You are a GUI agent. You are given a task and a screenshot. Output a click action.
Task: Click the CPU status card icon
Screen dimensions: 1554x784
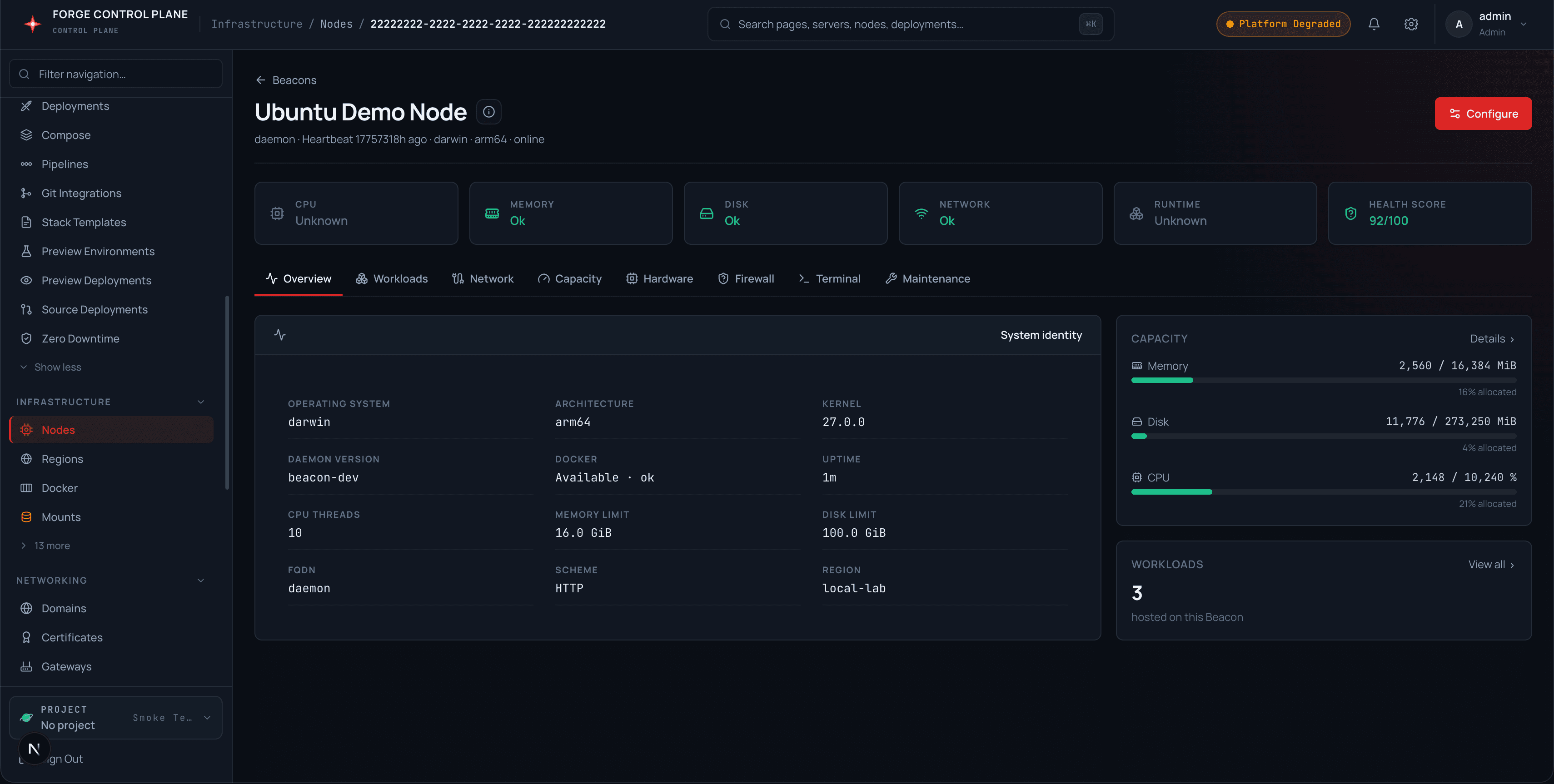click(x=277, y=213)
